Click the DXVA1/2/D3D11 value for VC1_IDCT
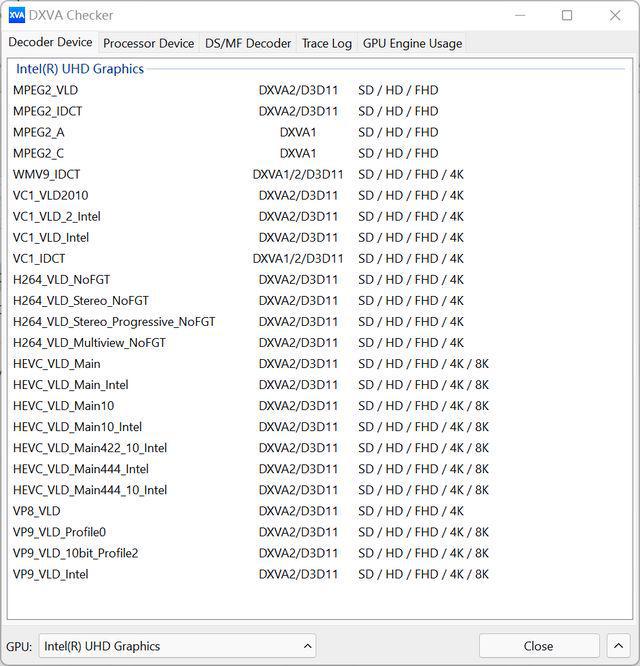The height and width of the screenshot is (666, 640). (298, 259)
